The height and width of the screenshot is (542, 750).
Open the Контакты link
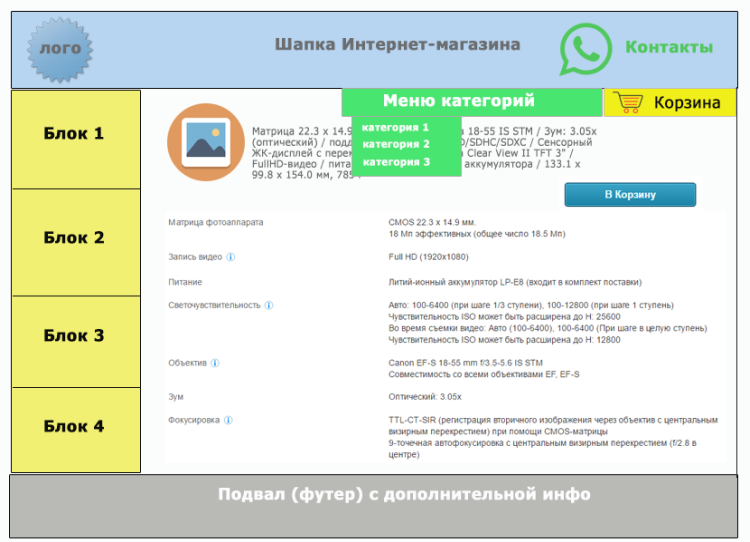(669, 47)
